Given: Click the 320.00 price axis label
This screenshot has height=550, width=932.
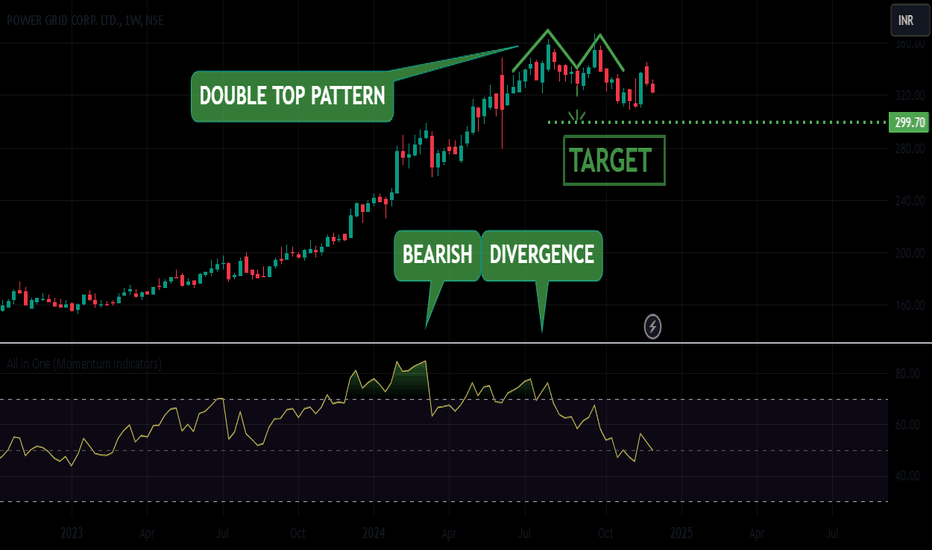Looking at the screenshot, I should pos(910,95).
